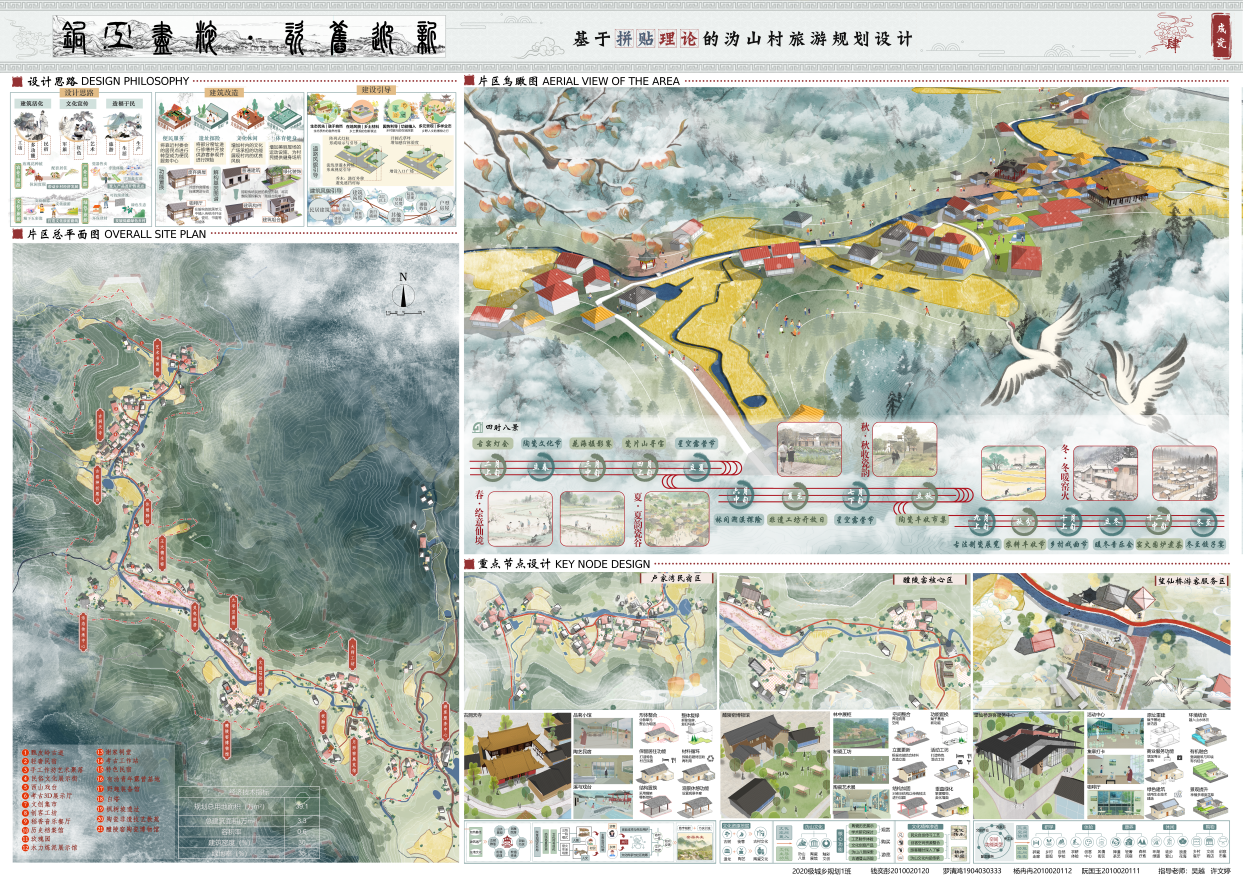Click the red square before AERIAL VIEW heading
Viewport: 1243px width, 880px height.
click(469, 81)
